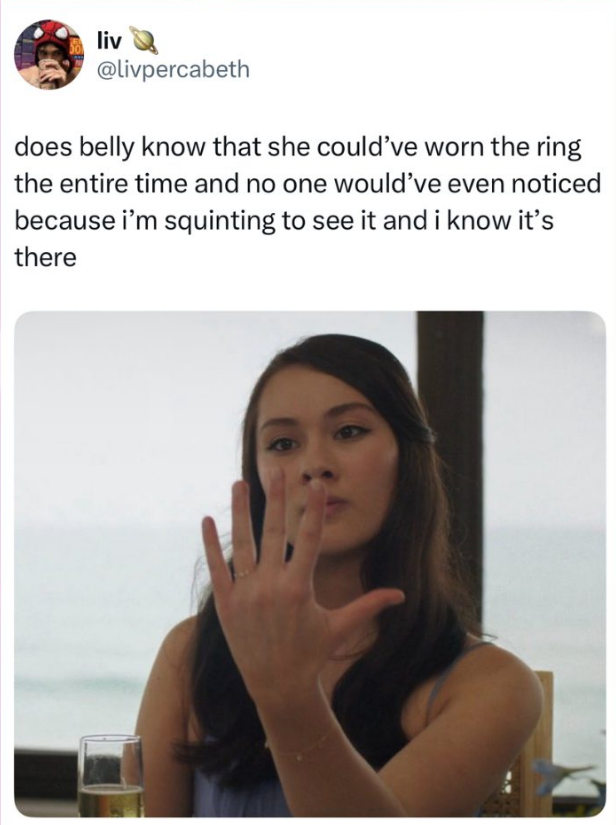Click the thin ring on the raised hand

click(x=242, y=574)
